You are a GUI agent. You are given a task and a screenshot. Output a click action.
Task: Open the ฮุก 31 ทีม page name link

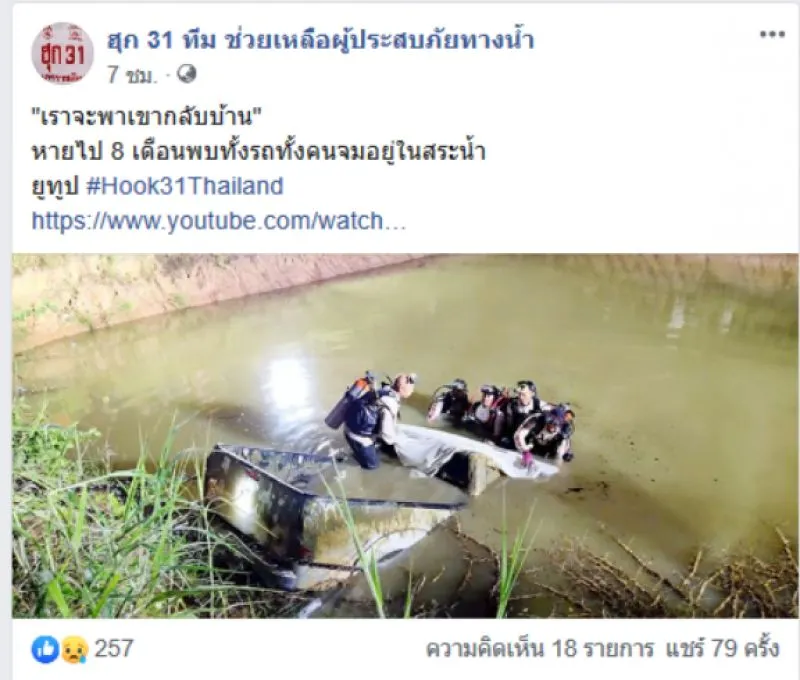(x=320, y=40)
